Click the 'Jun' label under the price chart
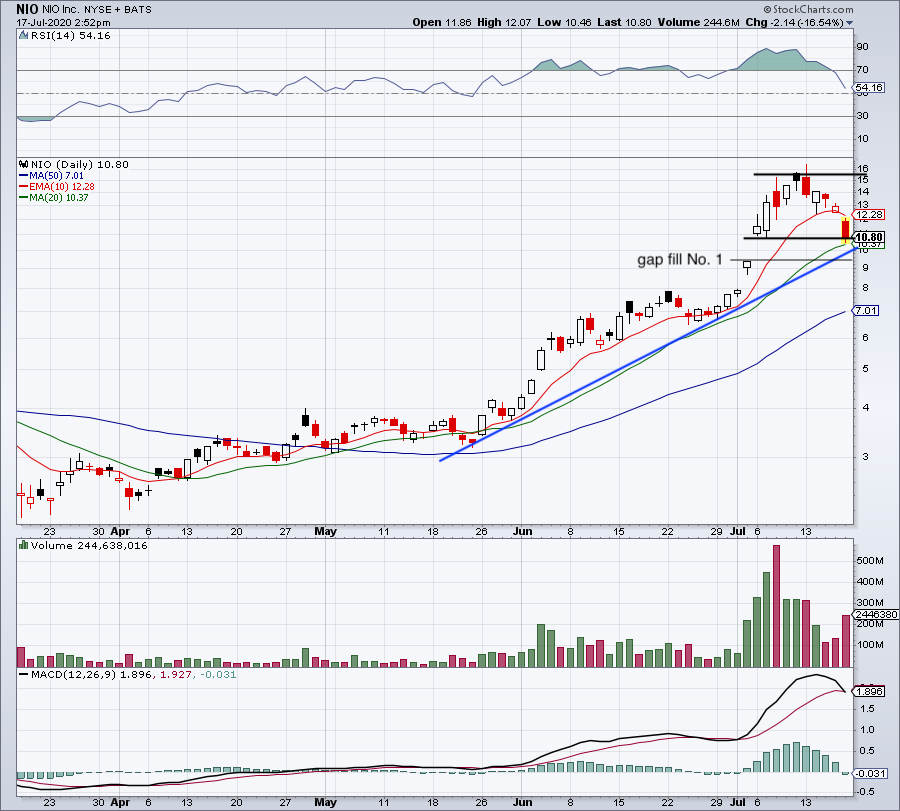This screenshot has height=811, width=900. coord(522,531)
